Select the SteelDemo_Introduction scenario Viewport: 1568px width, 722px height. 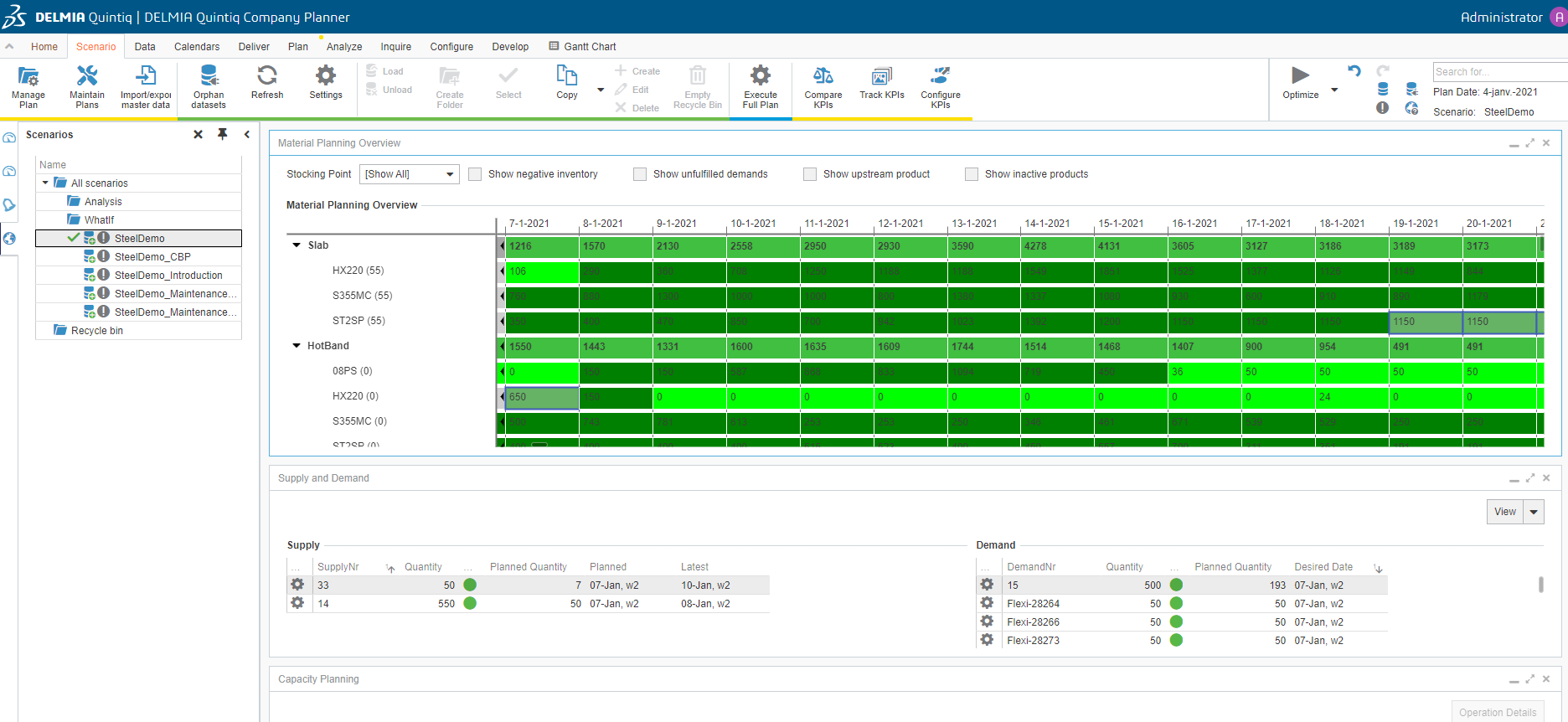[x=168, y=276]
